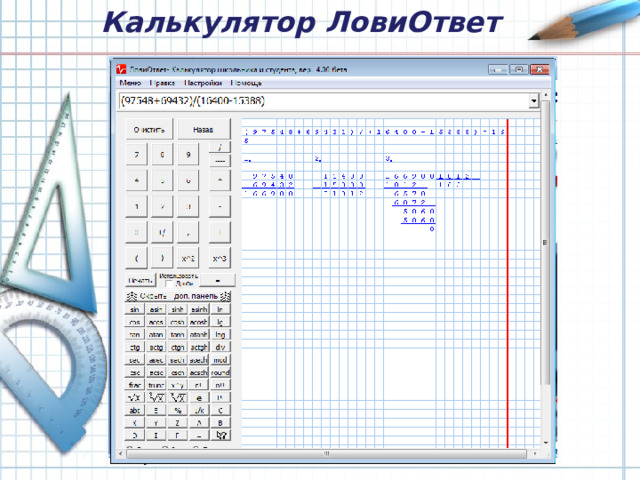
Task: Insert the sinh function
Action: coord(177,309)
